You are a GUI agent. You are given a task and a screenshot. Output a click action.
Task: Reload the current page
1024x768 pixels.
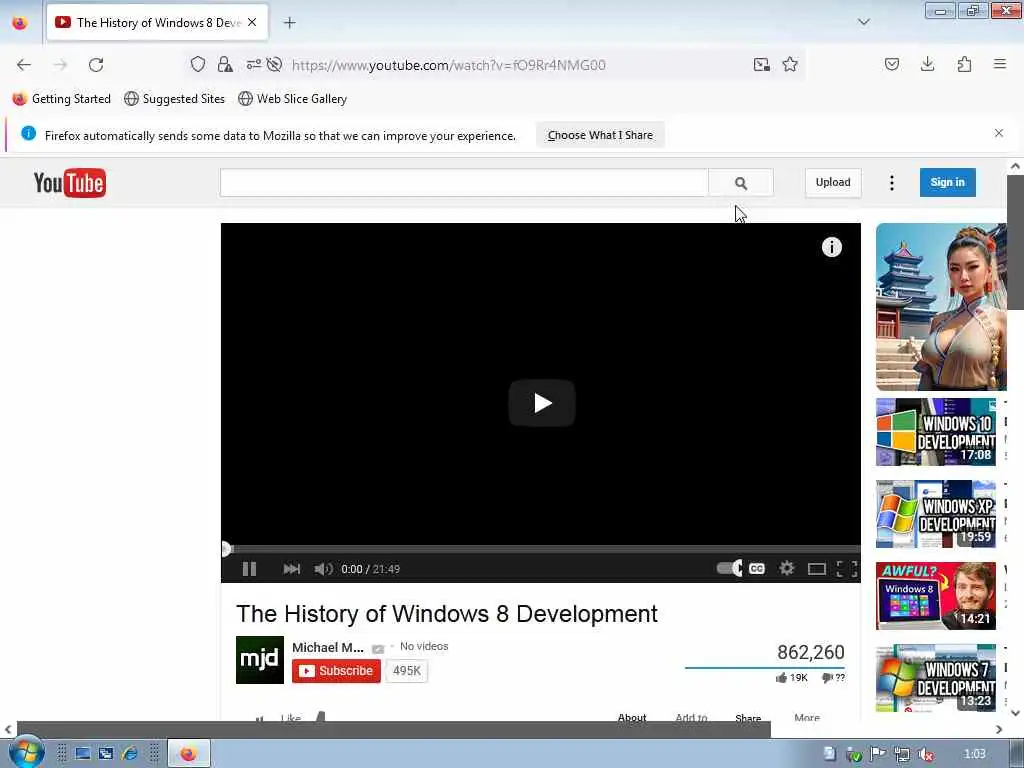[96, 65]
